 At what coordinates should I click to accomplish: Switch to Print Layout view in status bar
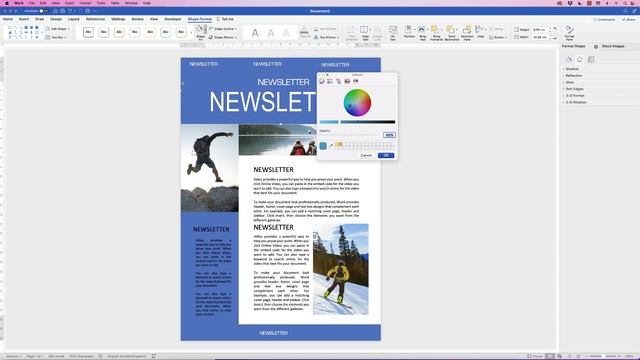pos(550,356)
